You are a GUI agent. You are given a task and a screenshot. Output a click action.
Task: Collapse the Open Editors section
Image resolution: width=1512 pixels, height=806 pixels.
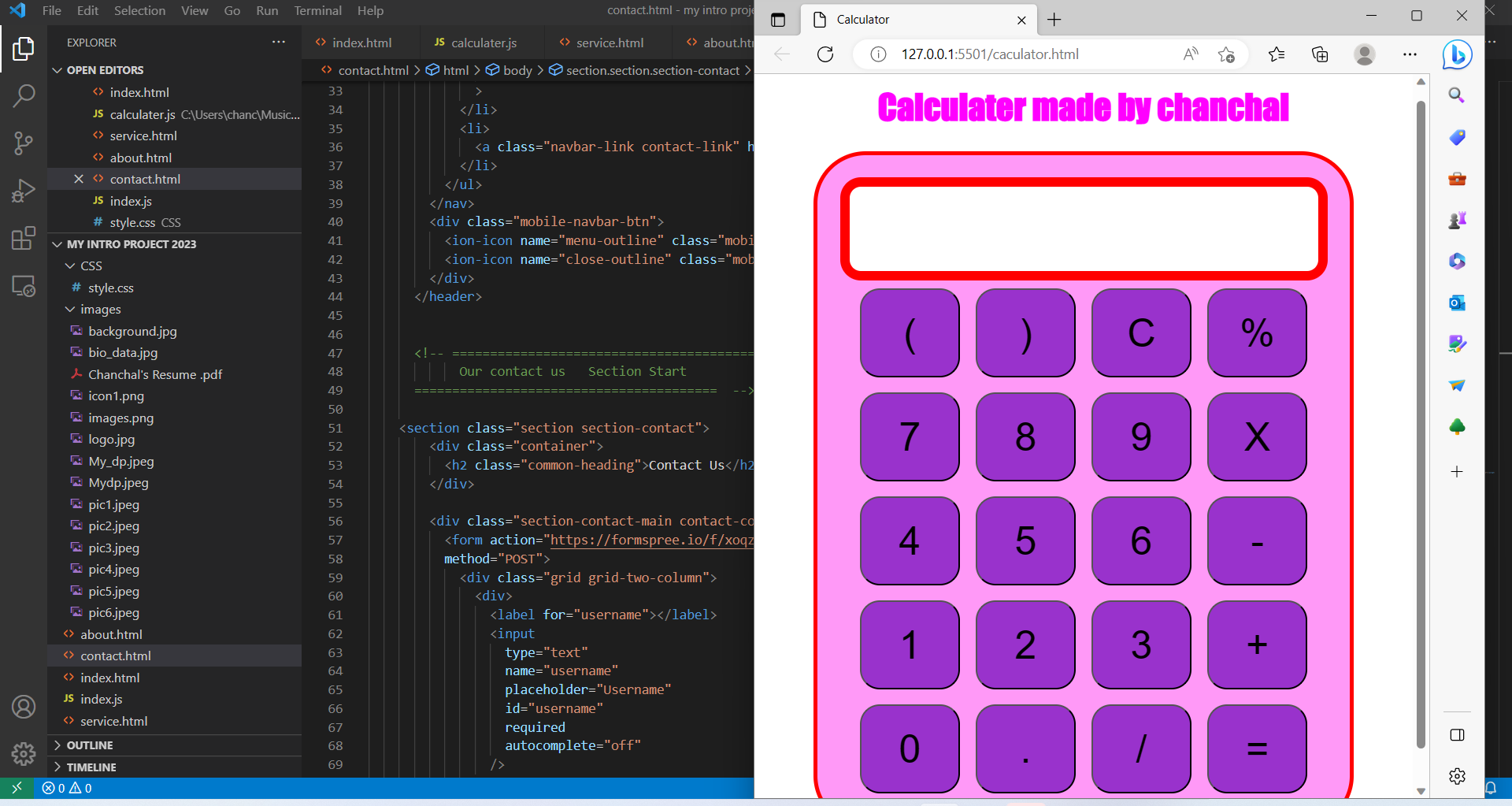coord(105,70)
